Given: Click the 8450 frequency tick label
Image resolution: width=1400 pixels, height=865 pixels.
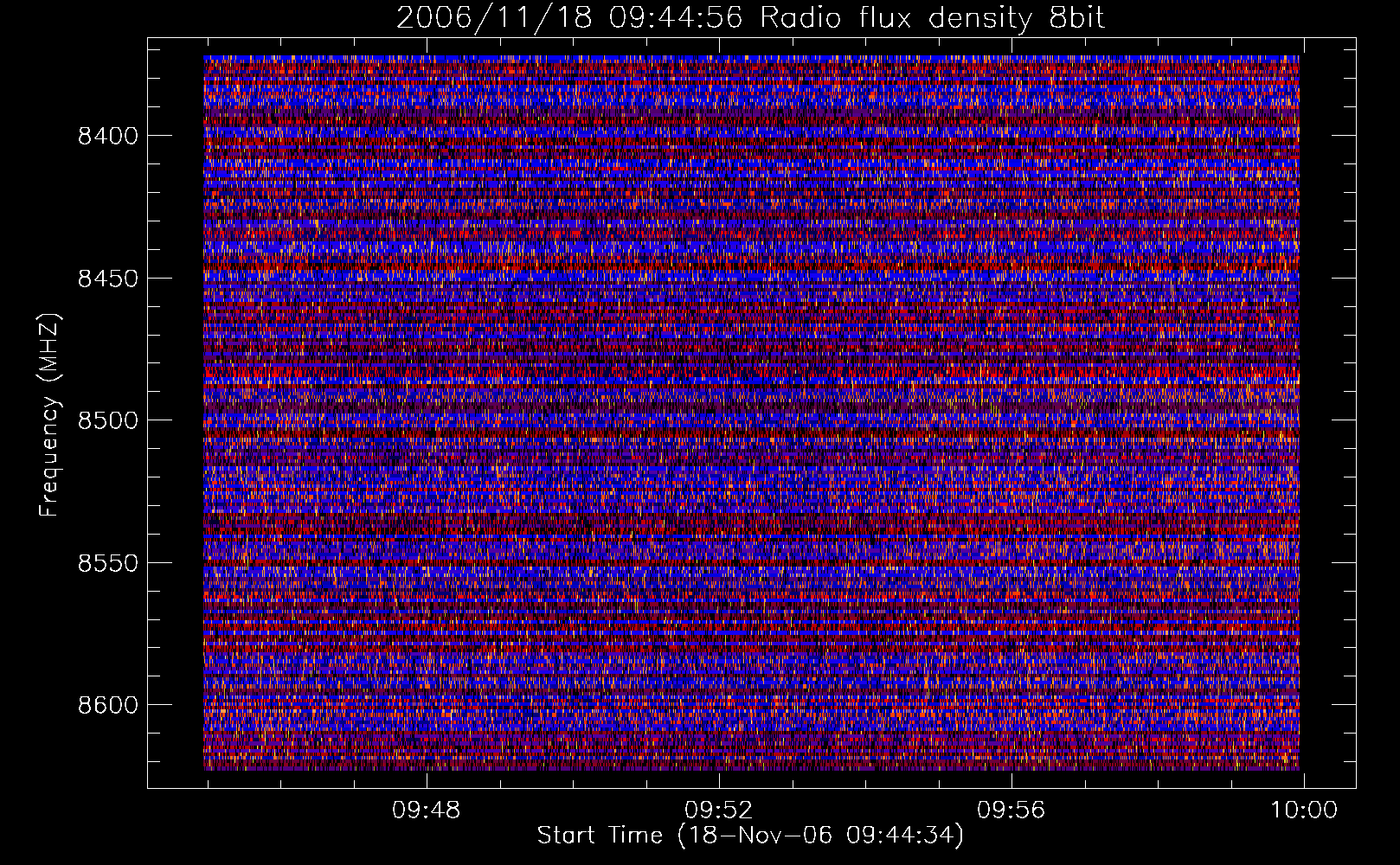Looking at the screenshot, I should [x=108, y=279].
